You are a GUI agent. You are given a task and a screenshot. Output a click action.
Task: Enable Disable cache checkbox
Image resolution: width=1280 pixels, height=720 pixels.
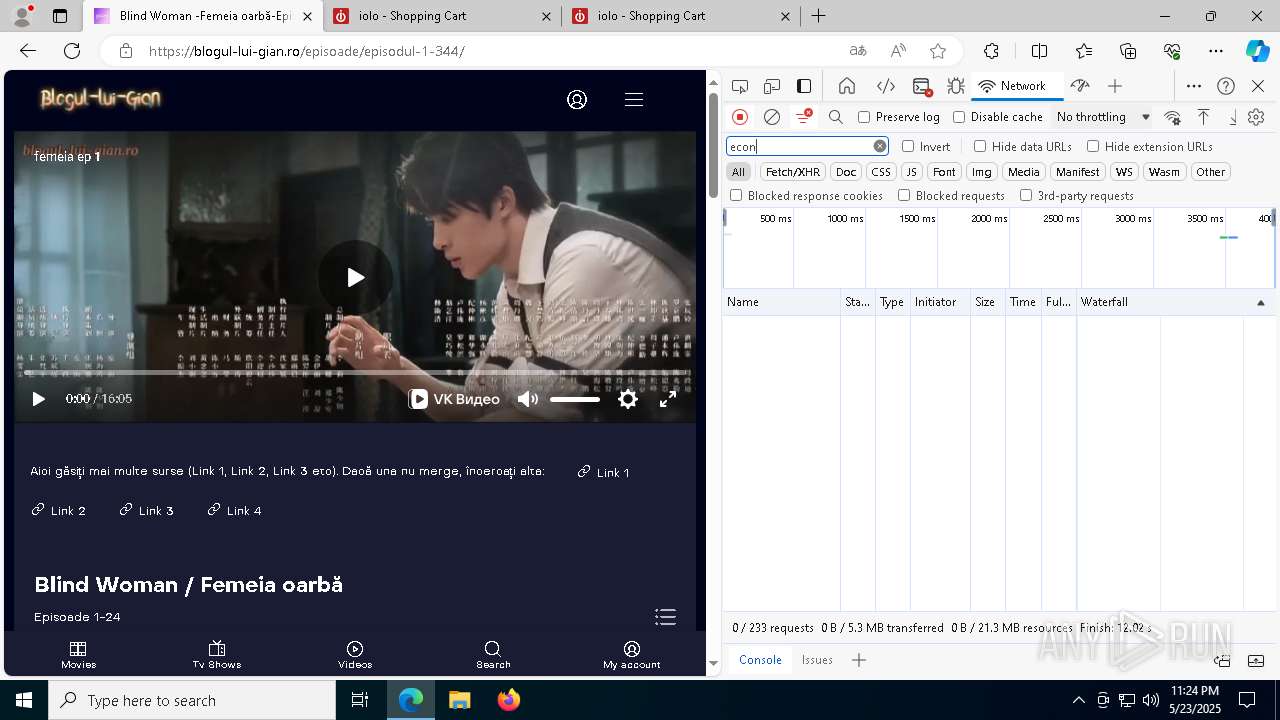[959, 117]
